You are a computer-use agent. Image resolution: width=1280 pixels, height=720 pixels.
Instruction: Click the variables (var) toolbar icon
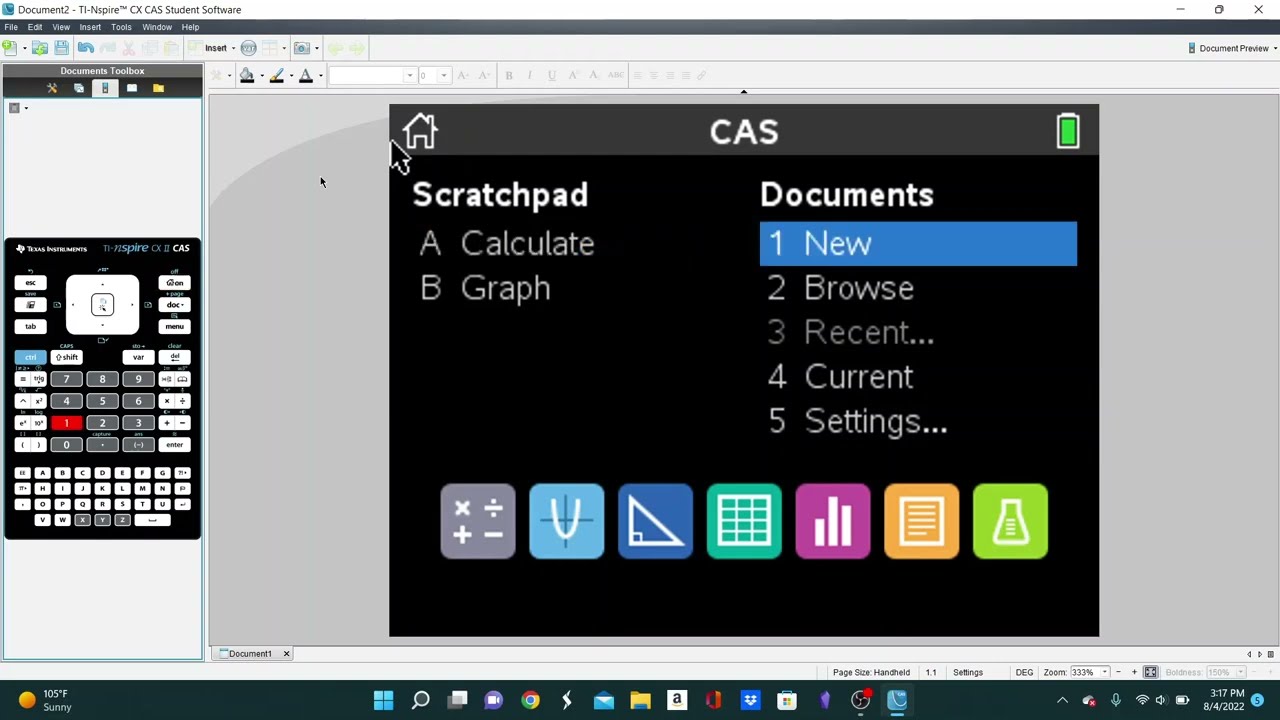click(x=249, y=48)
